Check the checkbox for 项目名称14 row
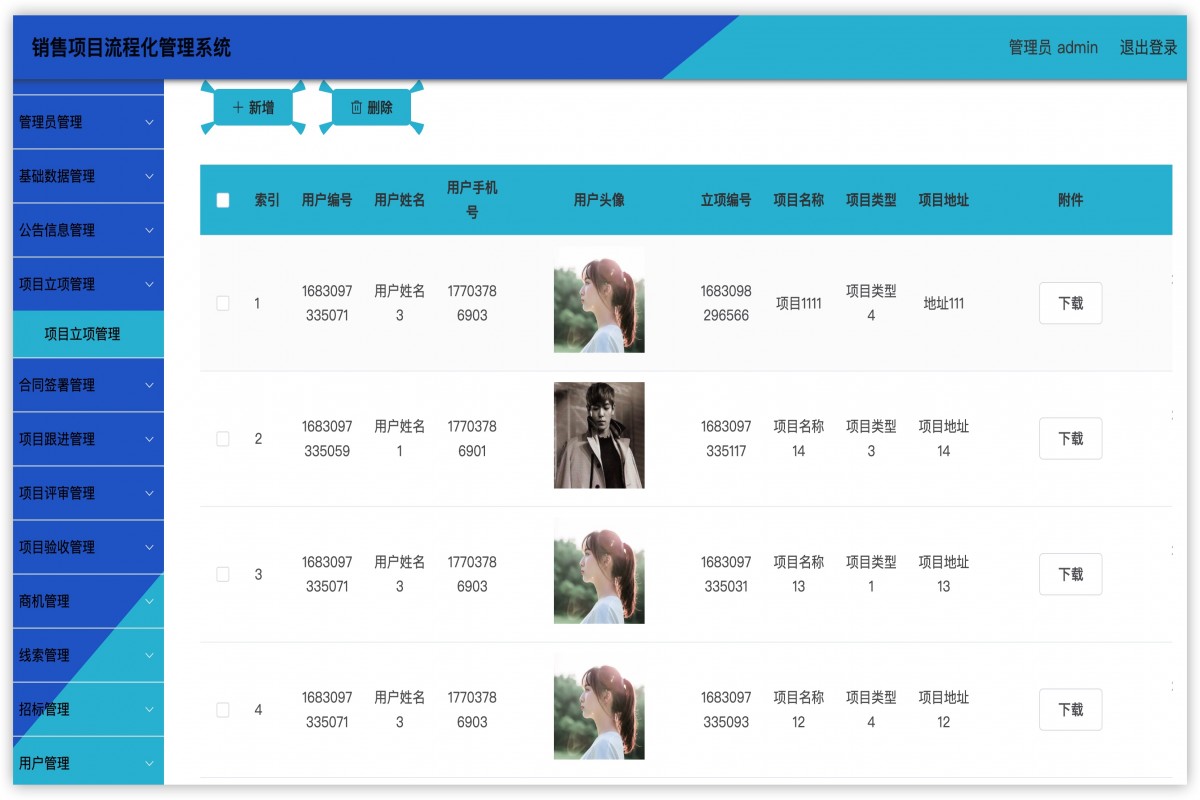 pyautogui.click(x=223, y=438)
